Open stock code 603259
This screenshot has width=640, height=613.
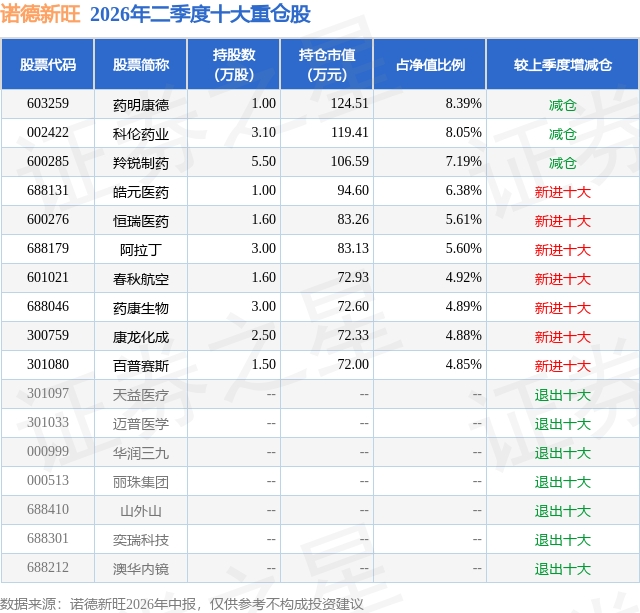(x=48, y=104)
